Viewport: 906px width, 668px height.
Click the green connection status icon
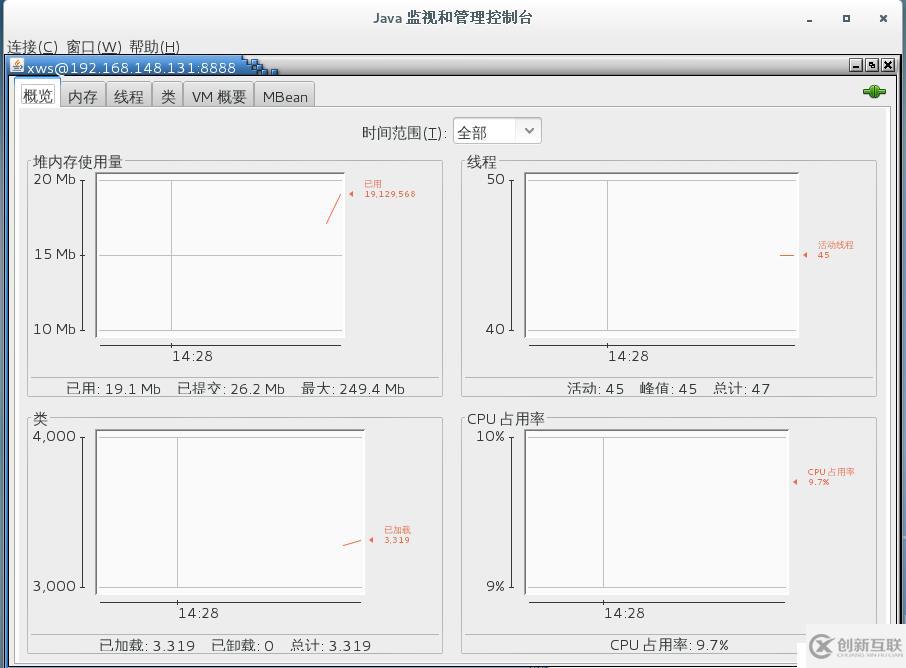pyautogui.click(x=874, y=92)
